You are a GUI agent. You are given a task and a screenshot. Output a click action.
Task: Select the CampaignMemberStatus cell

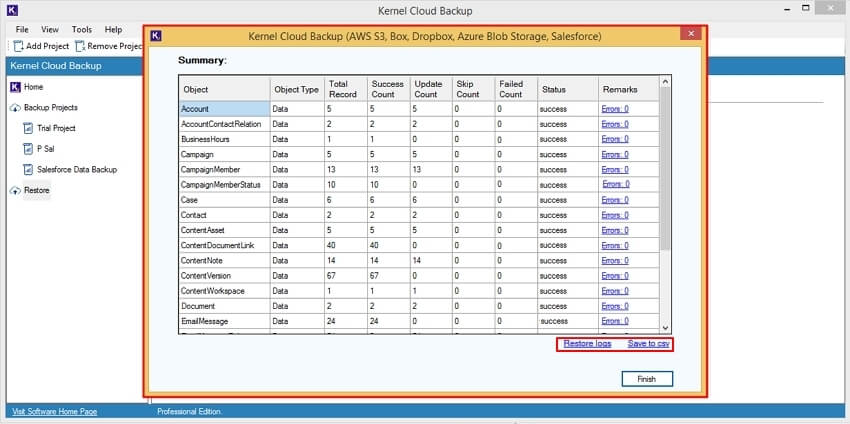(x=224, y=185)
